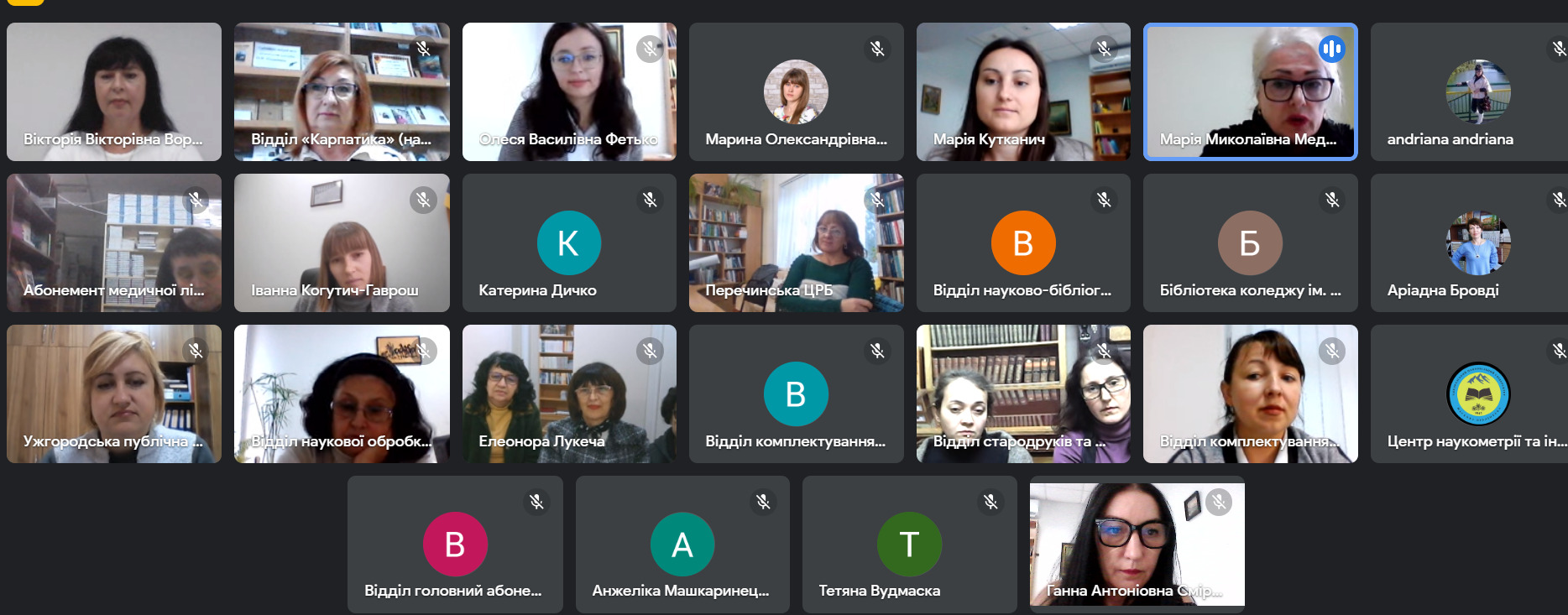Click the green T avatar of Тетяна Будмаска
The image size is (1568, 615).
909,545
